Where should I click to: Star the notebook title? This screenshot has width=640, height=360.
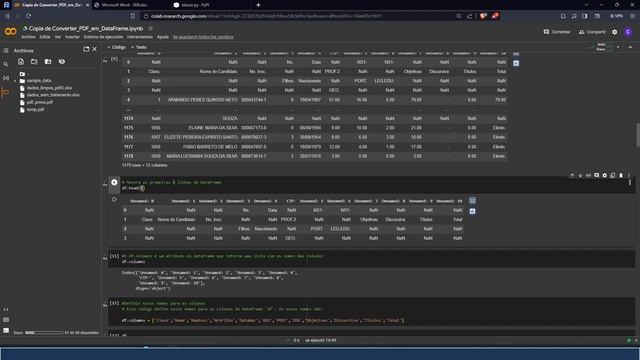[150, 29]
